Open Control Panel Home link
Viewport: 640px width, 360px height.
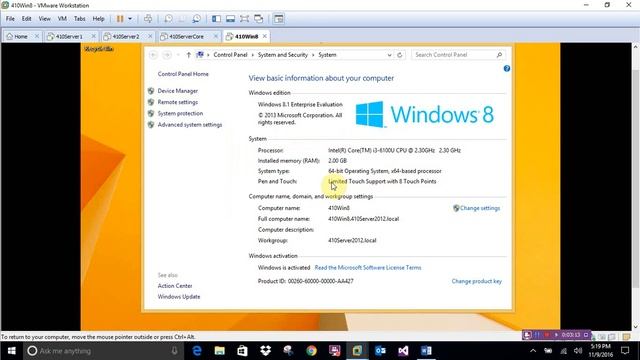183,74
